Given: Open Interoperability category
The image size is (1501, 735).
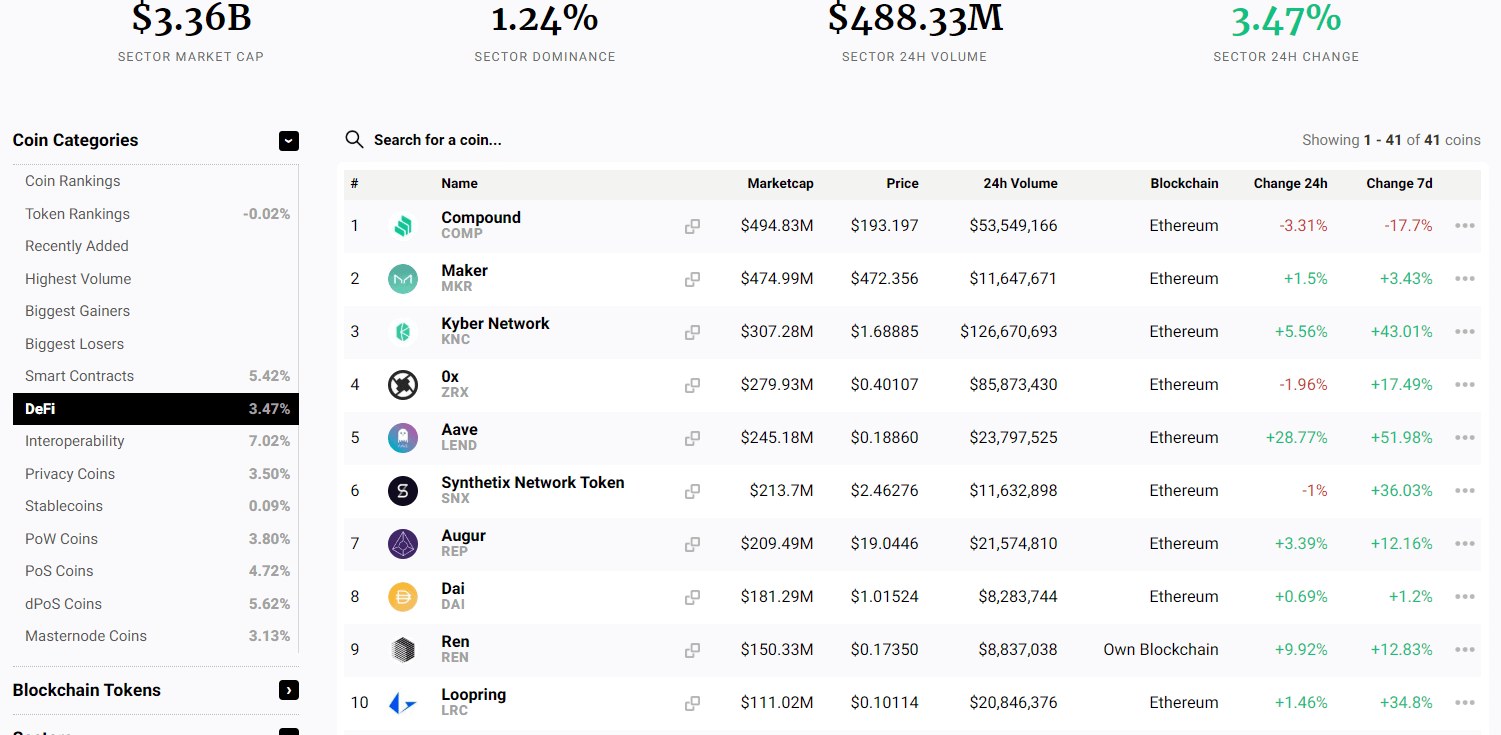Looking at the screenshot, I should pos(75,441).
